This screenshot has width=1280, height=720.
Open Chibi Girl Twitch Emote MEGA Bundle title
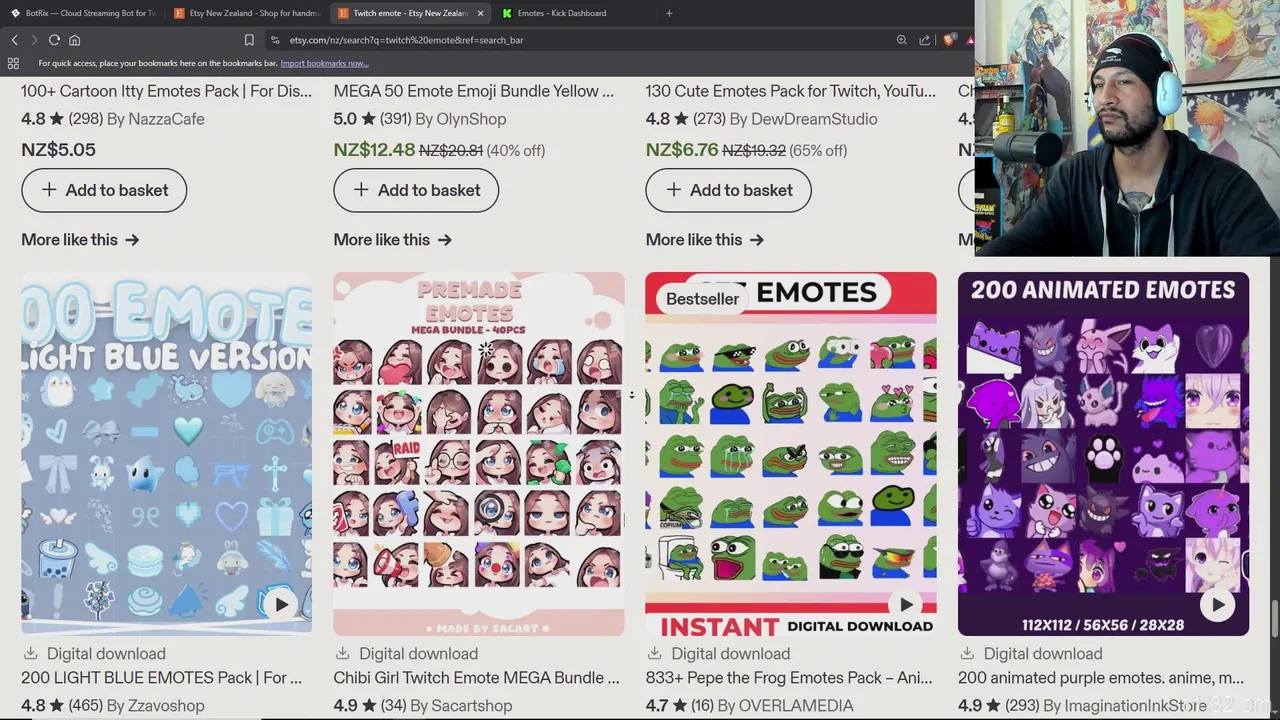coord(476,678)
